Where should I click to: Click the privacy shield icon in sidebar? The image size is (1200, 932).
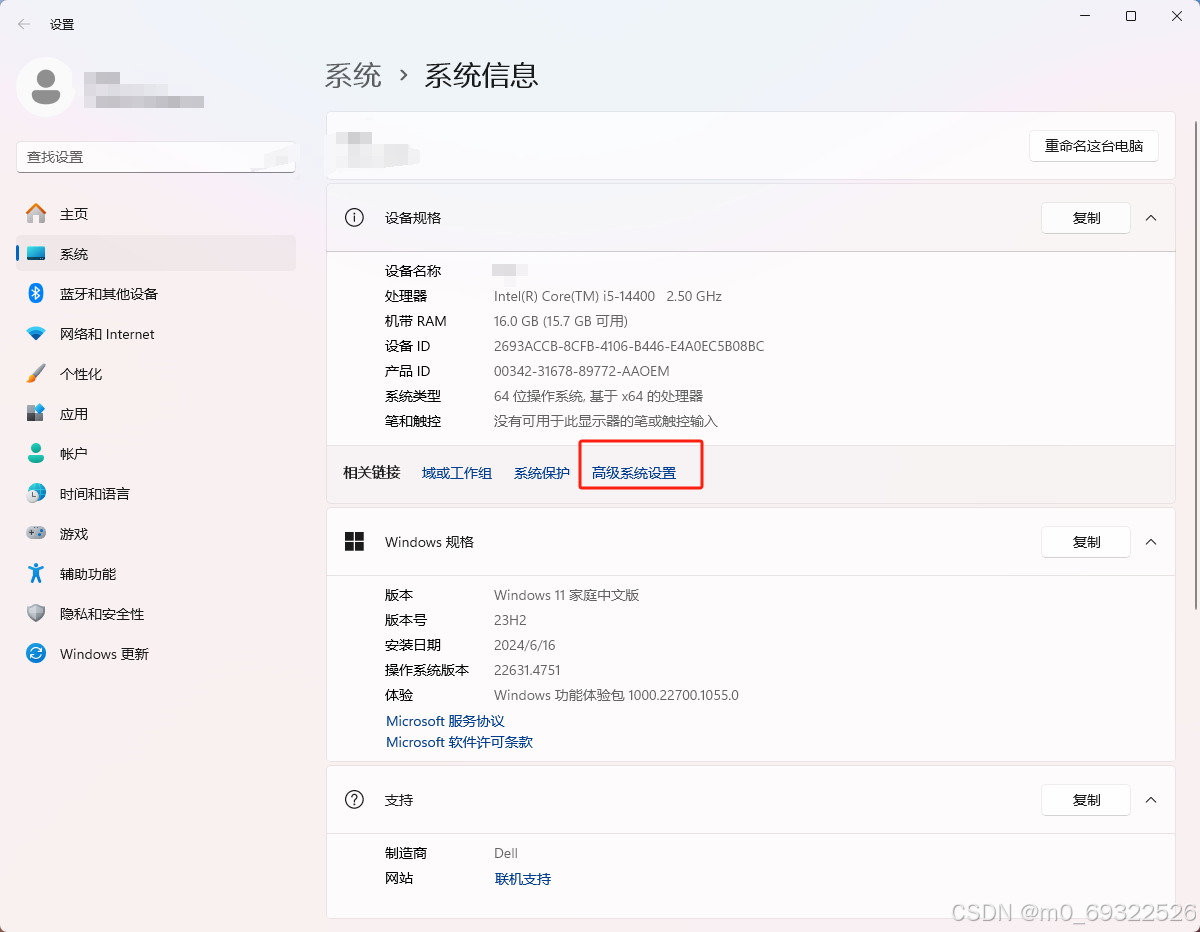coord(36,614)
